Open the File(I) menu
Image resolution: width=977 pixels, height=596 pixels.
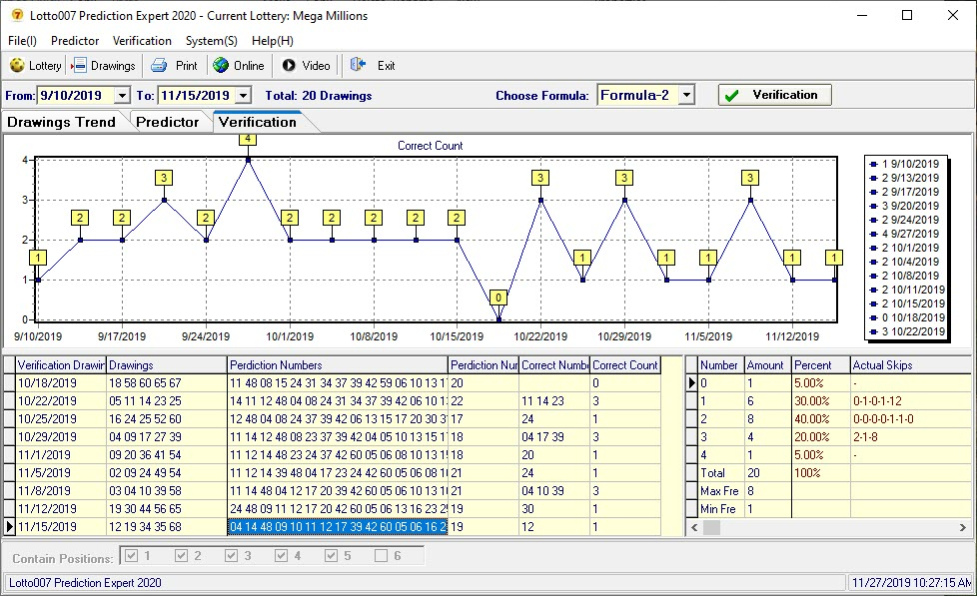click(x=22, y=40)
